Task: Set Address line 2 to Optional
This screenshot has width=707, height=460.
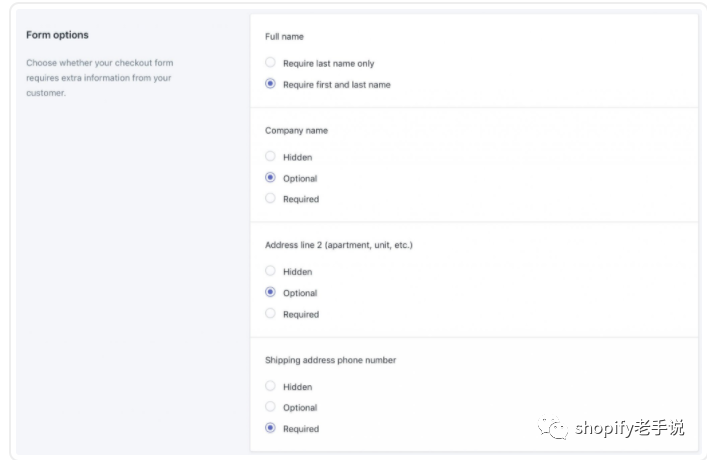Action: pos(270,292)
